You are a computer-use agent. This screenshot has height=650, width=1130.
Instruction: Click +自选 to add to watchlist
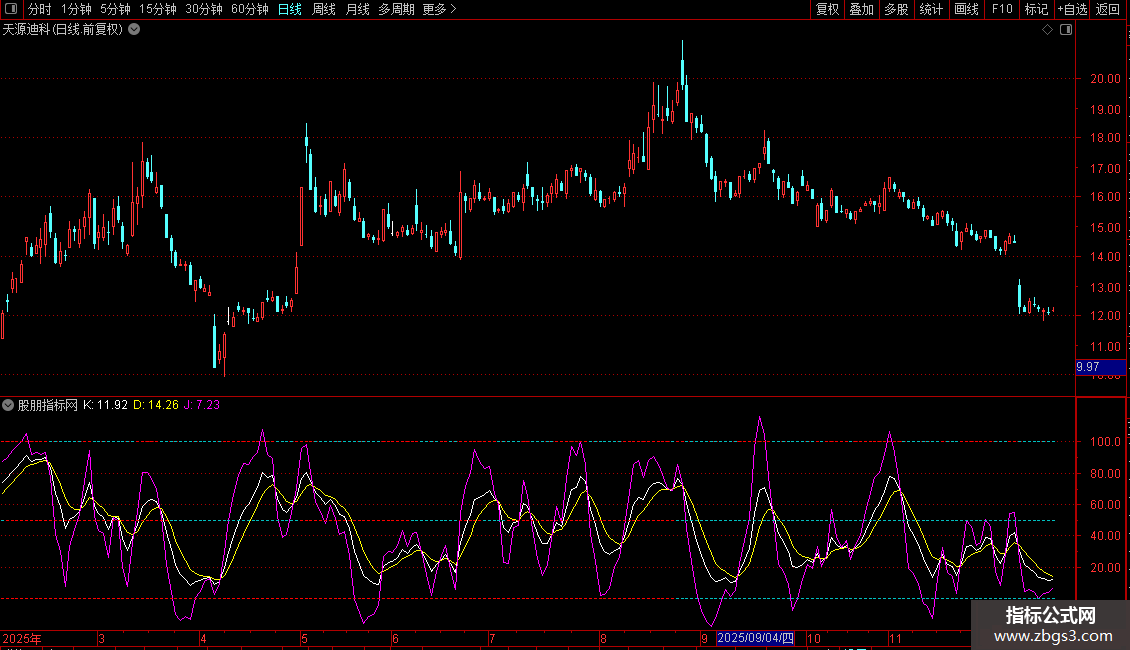click(x=1072, y=9)
